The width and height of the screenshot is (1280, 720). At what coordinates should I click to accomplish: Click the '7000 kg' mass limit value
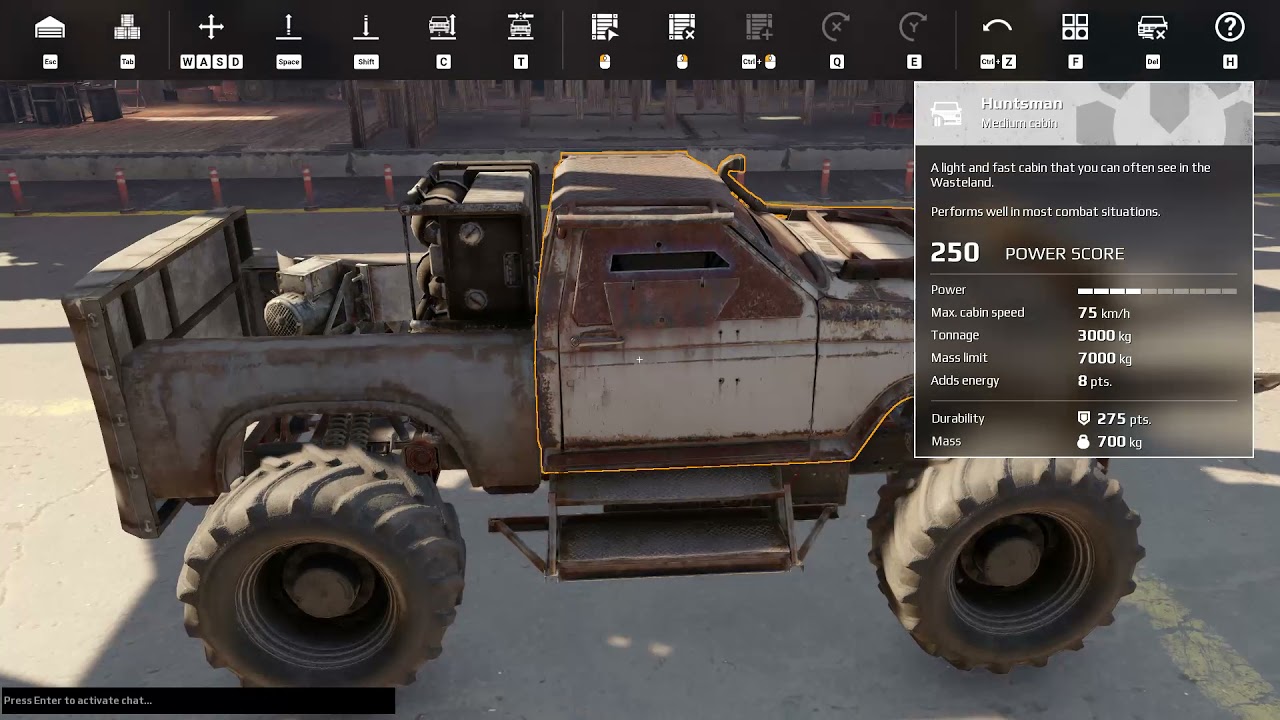tap(1105, 358)
